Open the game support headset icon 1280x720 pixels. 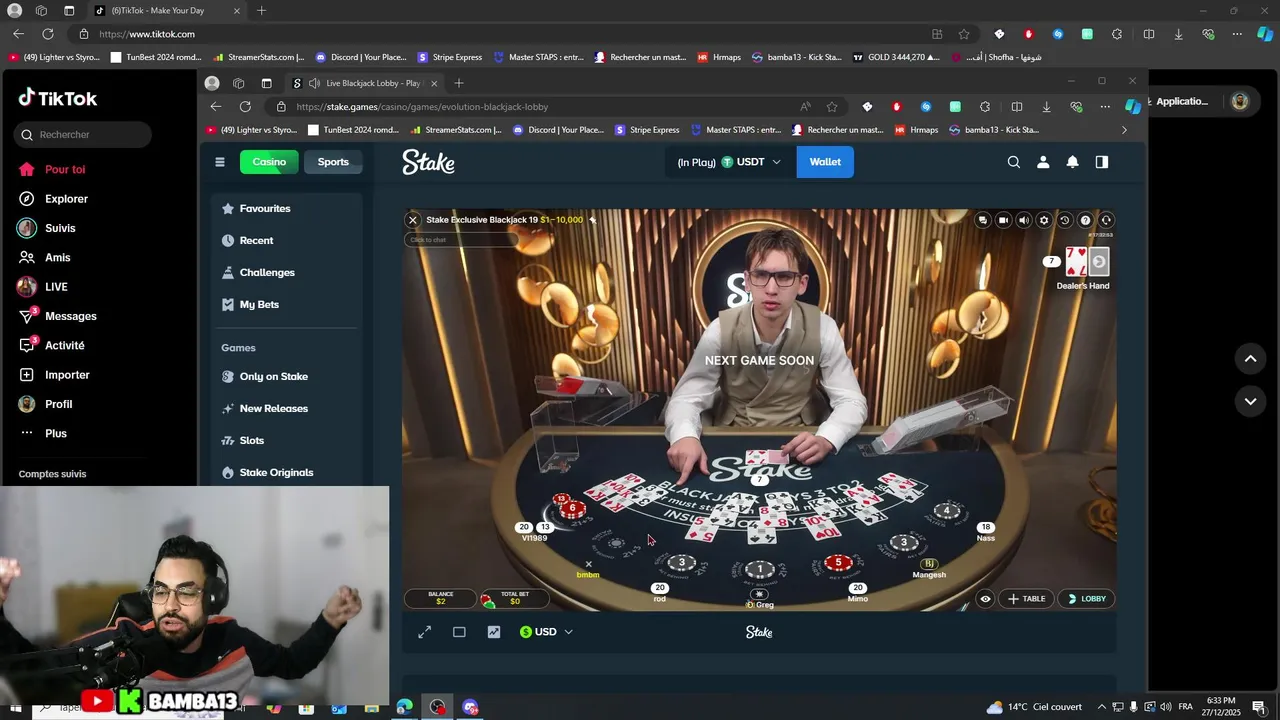point(1106,220)
